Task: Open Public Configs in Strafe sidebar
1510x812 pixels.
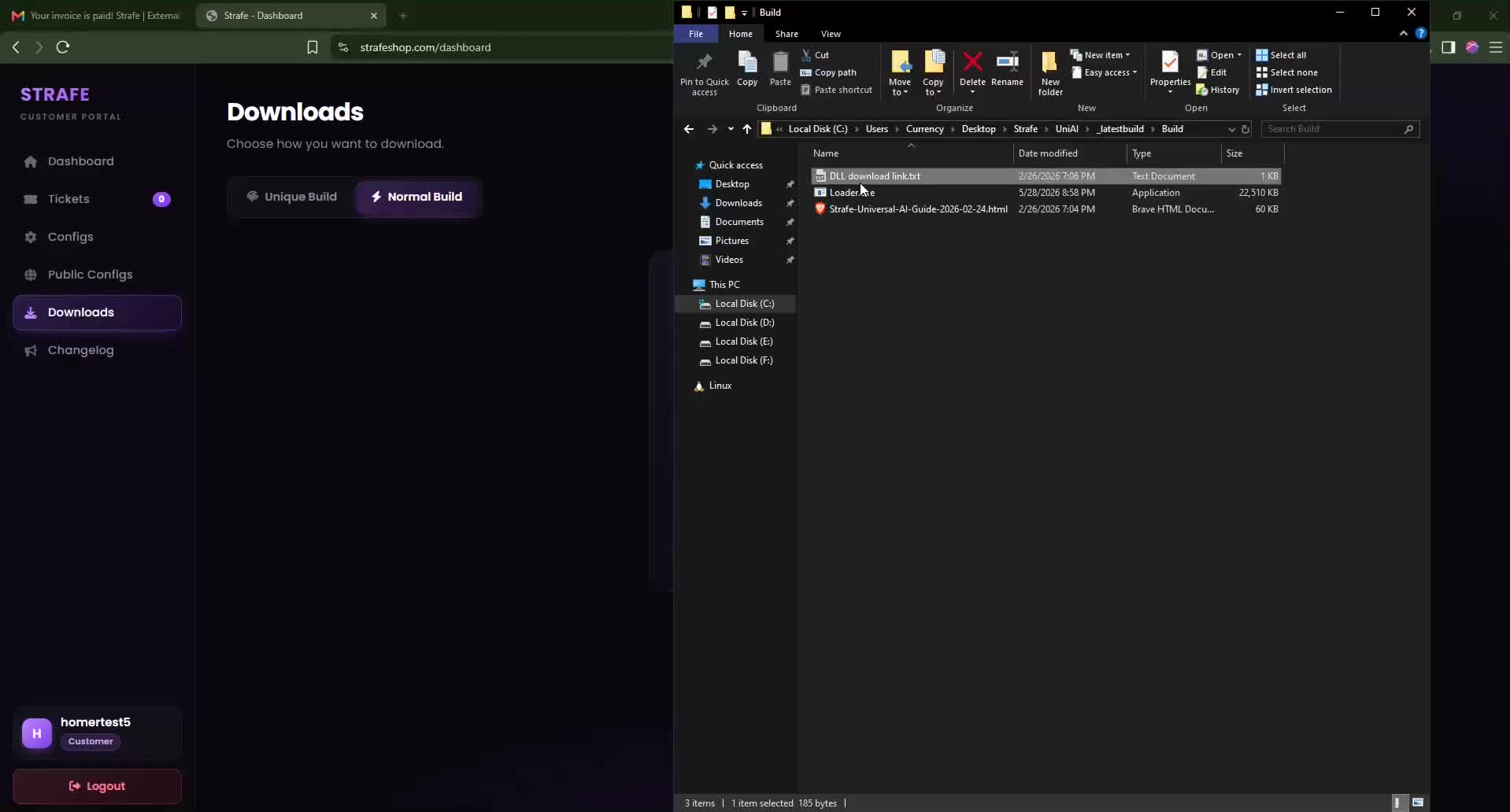Action: coord(97,275)
